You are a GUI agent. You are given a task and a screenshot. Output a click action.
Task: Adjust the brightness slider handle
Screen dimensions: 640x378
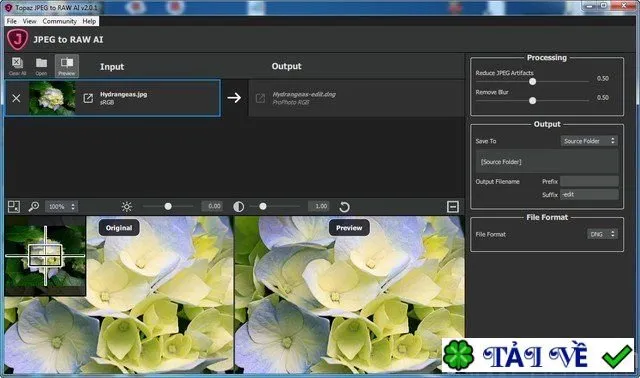click(x=168, y=207)
